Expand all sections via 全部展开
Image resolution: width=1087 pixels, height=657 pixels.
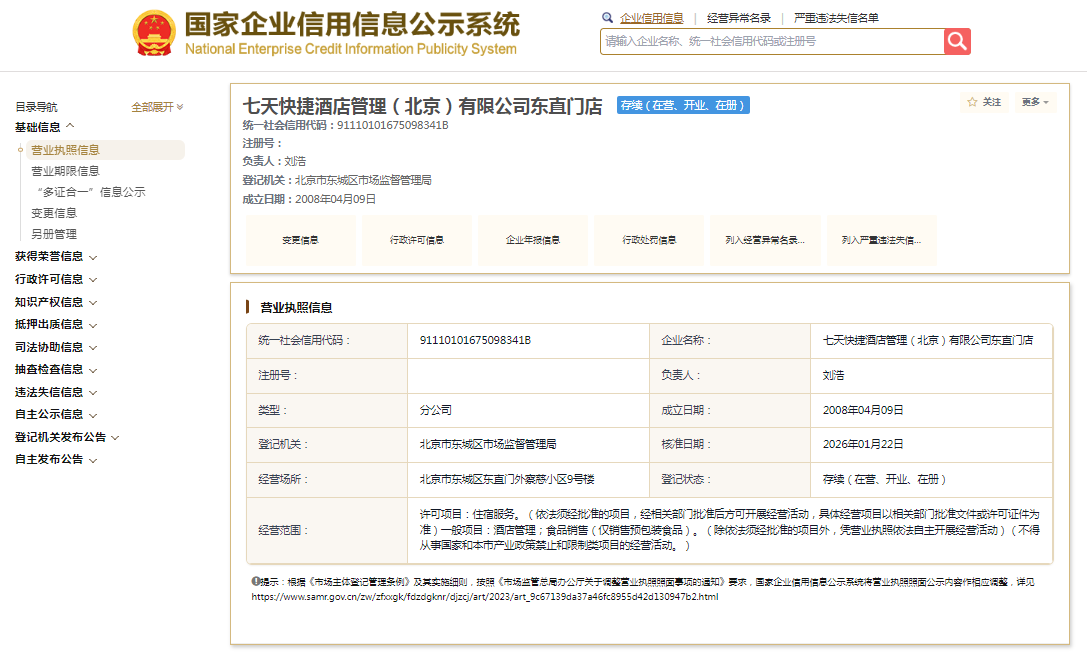[157, 107]
